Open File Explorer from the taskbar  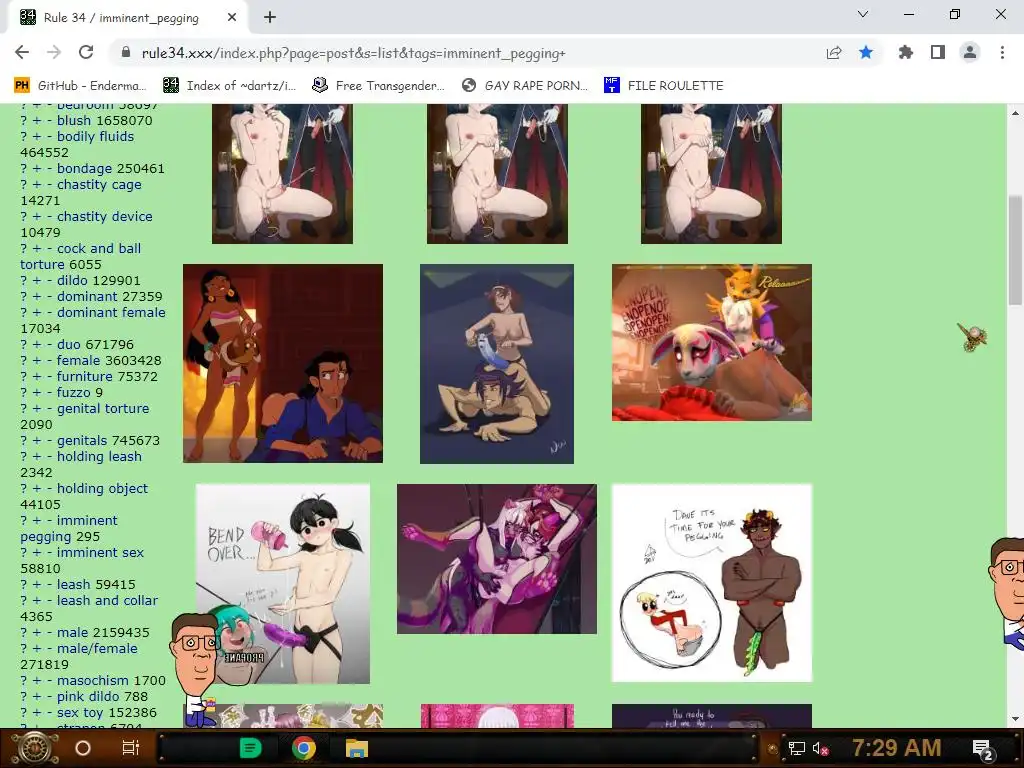click(x=357, y=748)
